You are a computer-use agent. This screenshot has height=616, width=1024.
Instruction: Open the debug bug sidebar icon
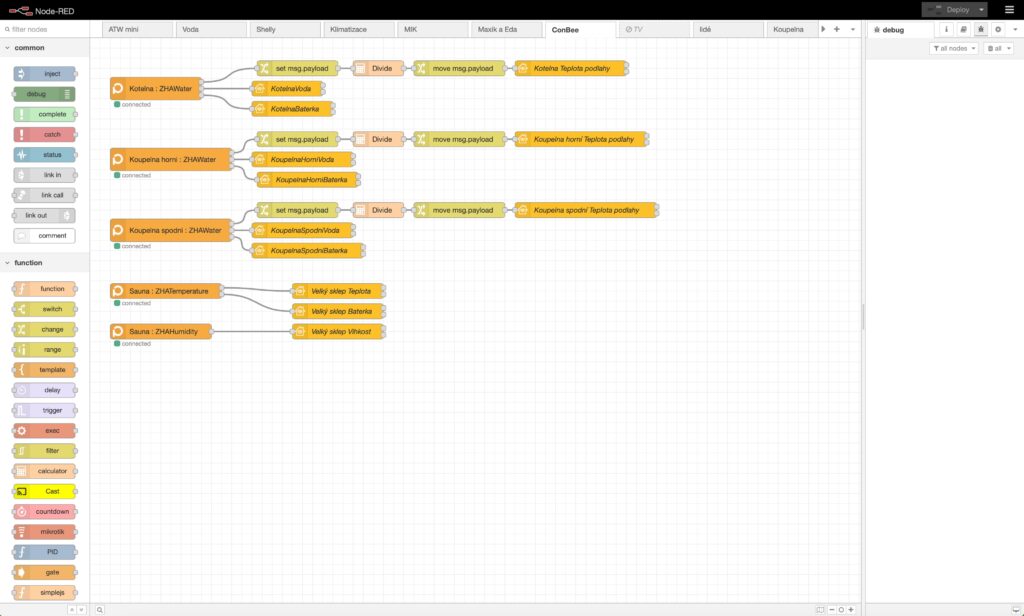(980, 29)
